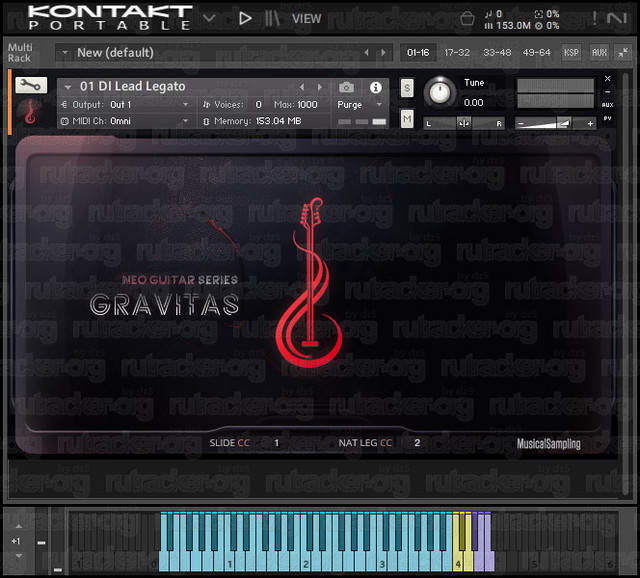Click the red guitar instrument icon
The height and width of the screenshot is (578, 640).
point(30,111)
